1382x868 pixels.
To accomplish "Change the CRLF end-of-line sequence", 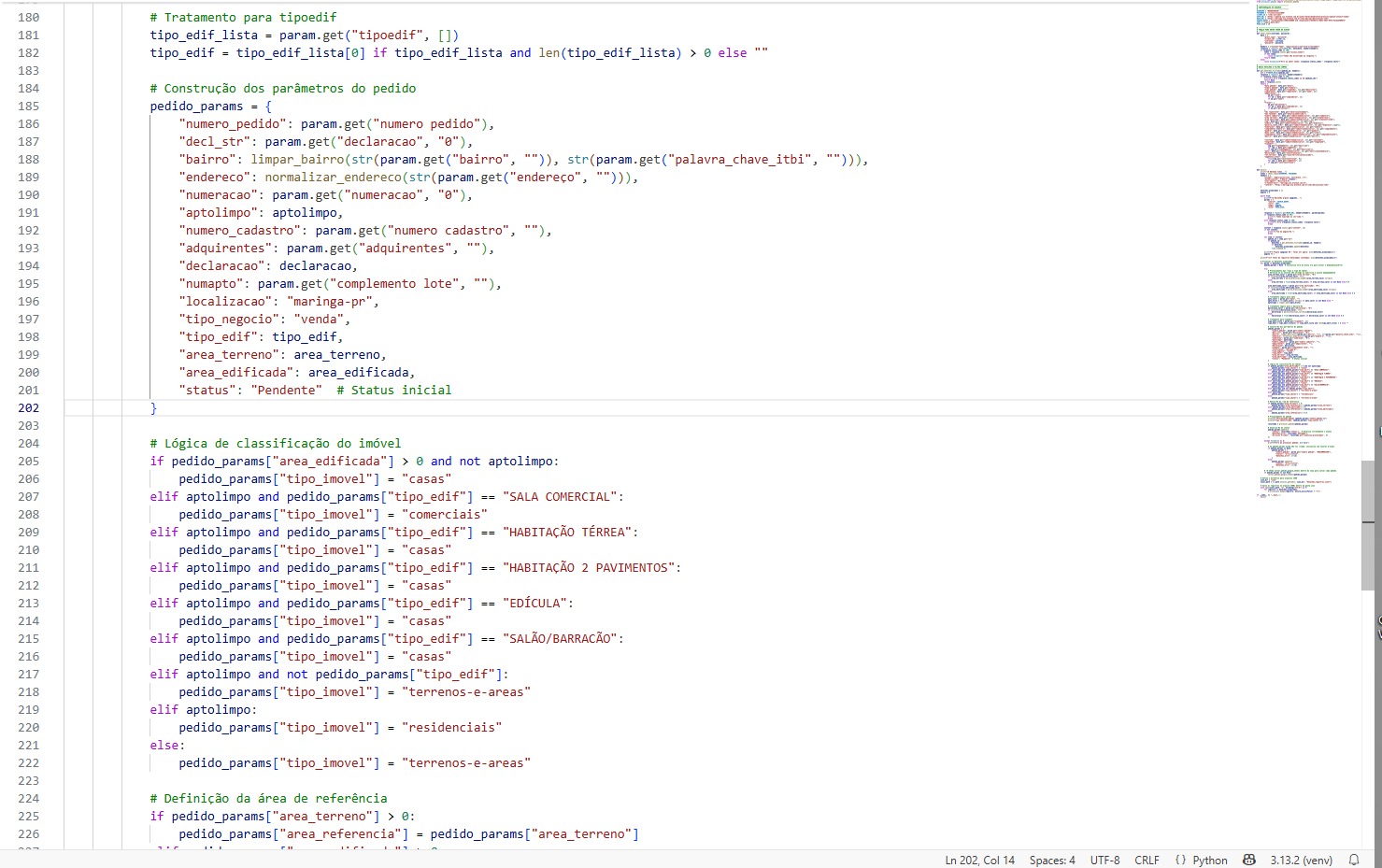I will click(1147, 860).
